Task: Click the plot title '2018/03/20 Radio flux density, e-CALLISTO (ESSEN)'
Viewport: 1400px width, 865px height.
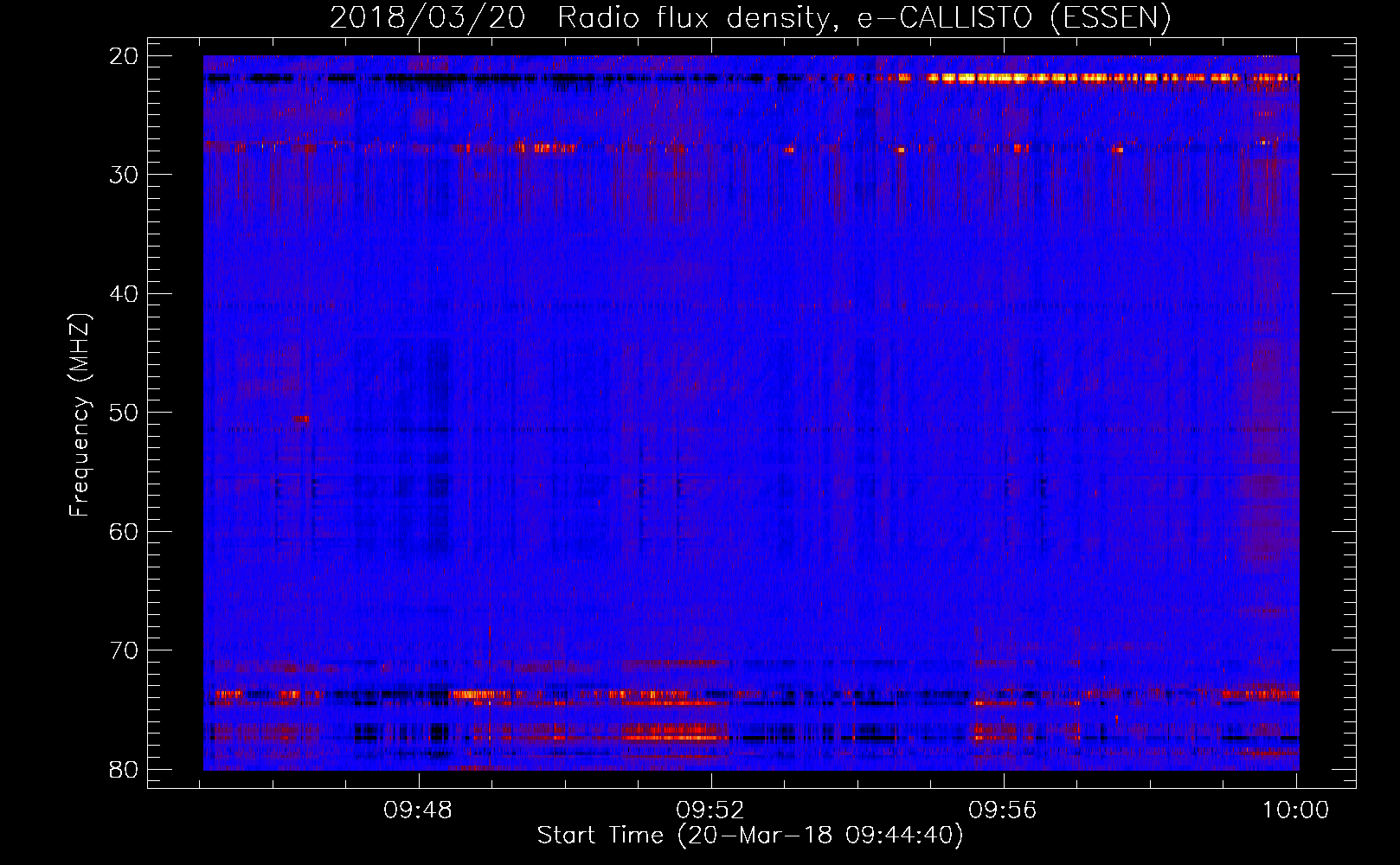Action: (x=750, y=17)
